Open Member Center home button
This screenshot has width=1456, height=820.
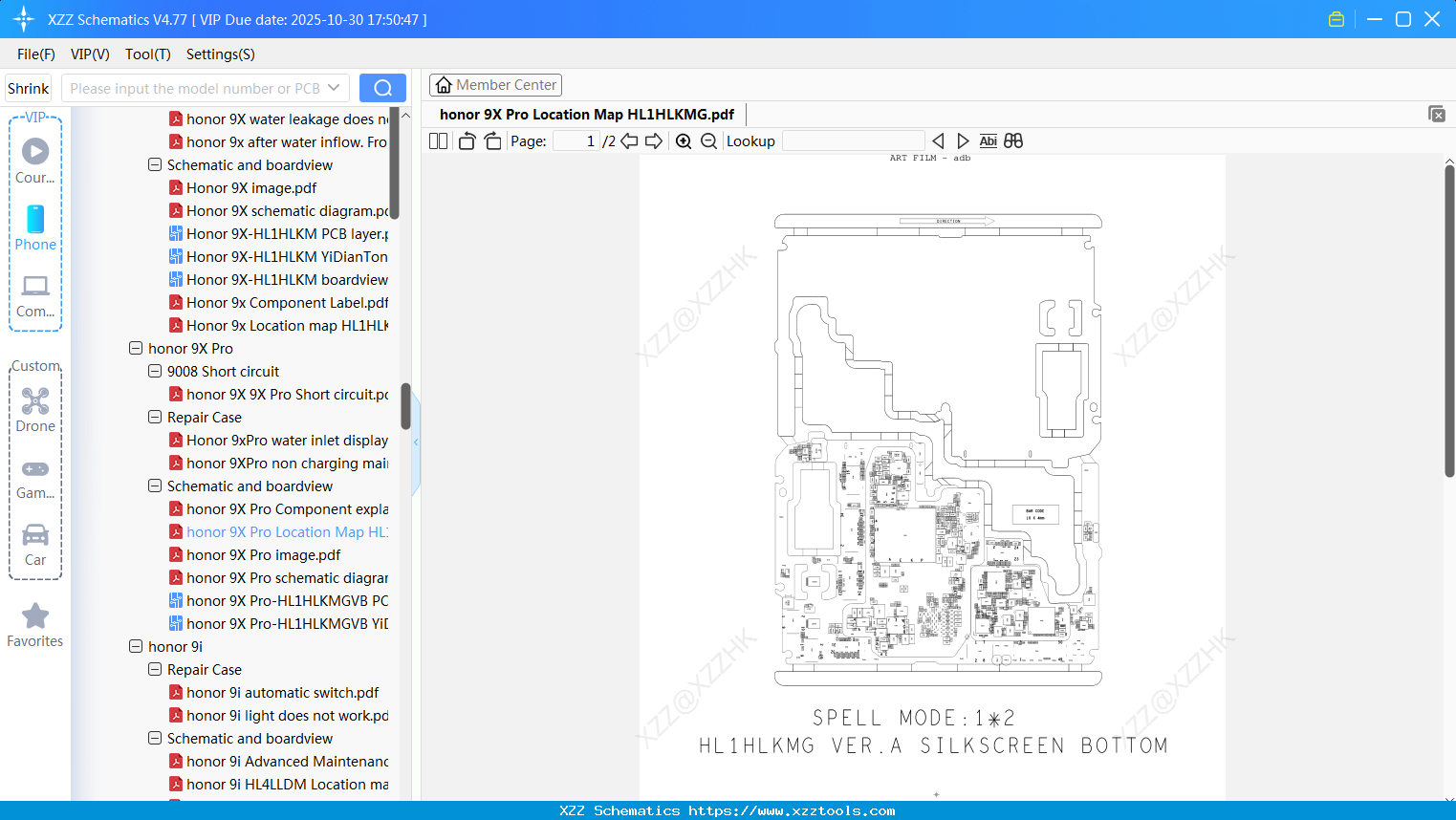coord(495,85)
